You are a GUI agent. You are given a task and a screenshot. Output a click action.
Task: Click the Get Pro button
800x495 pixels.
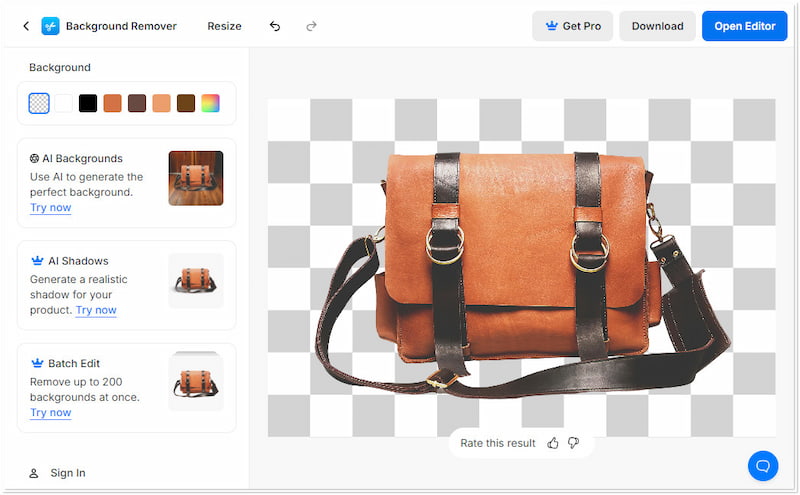572,26
